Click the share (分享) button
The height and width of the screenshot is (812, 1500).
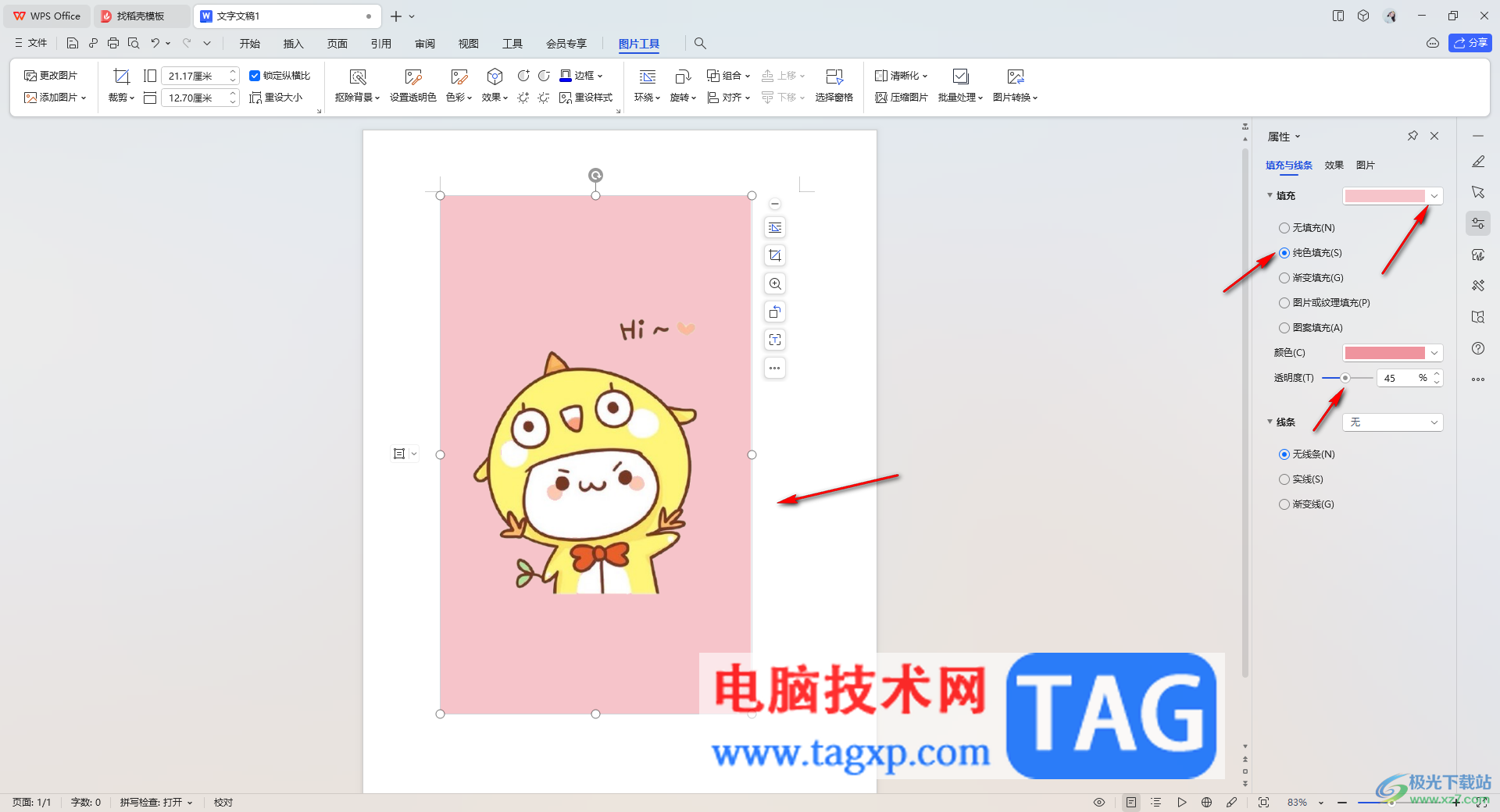[x=1470, y=43]
